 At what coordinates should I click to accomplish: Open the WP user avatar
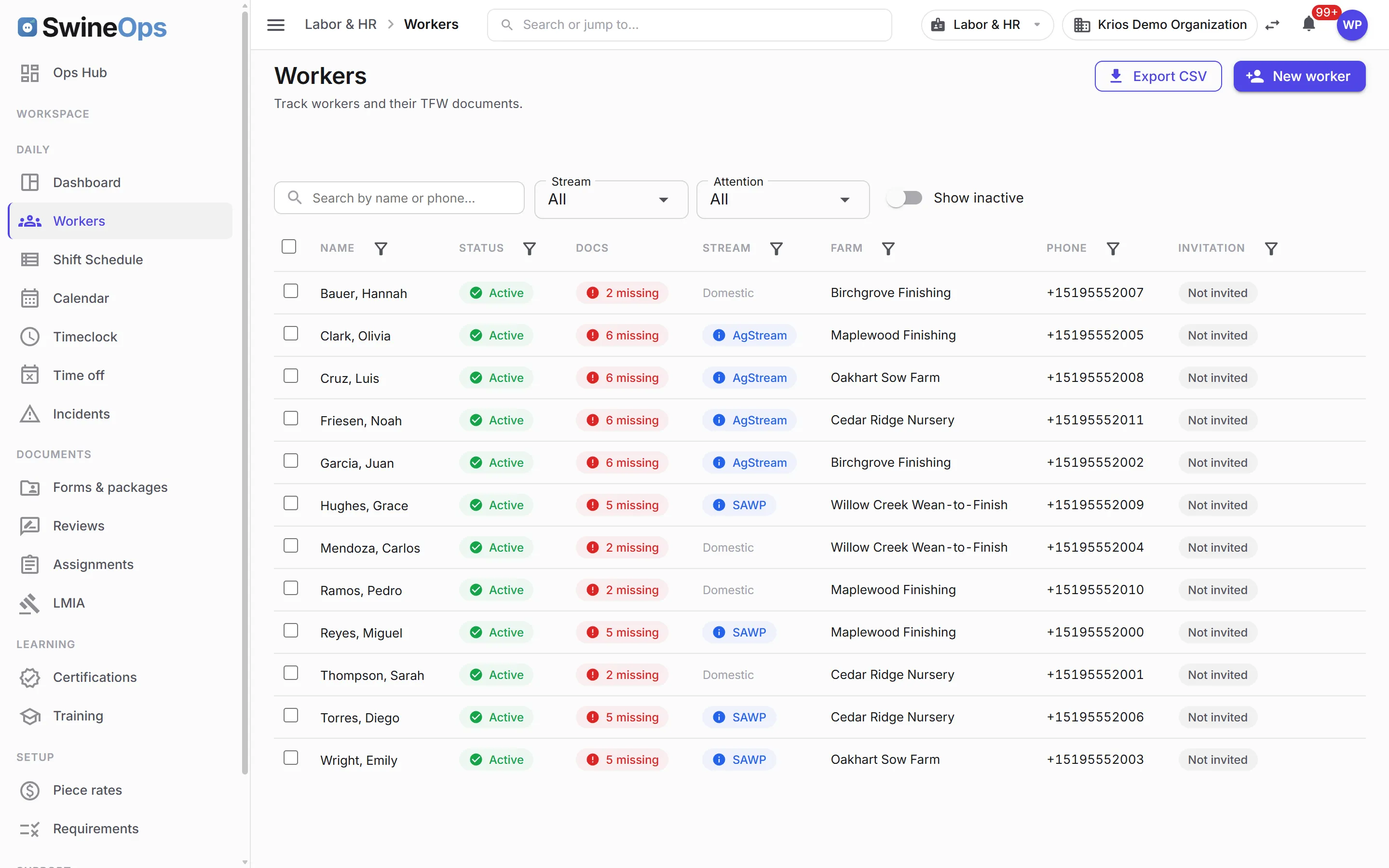(x=1352, y=25)
